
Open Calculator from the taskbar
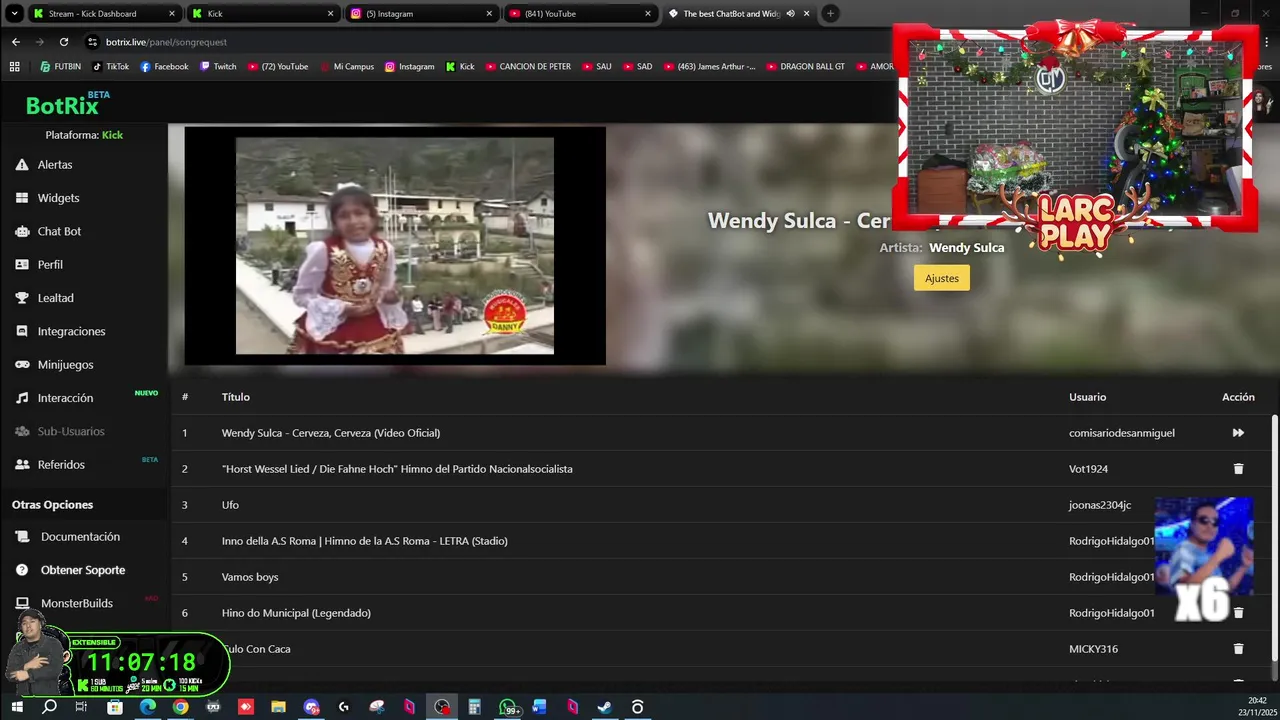(474, 707)
